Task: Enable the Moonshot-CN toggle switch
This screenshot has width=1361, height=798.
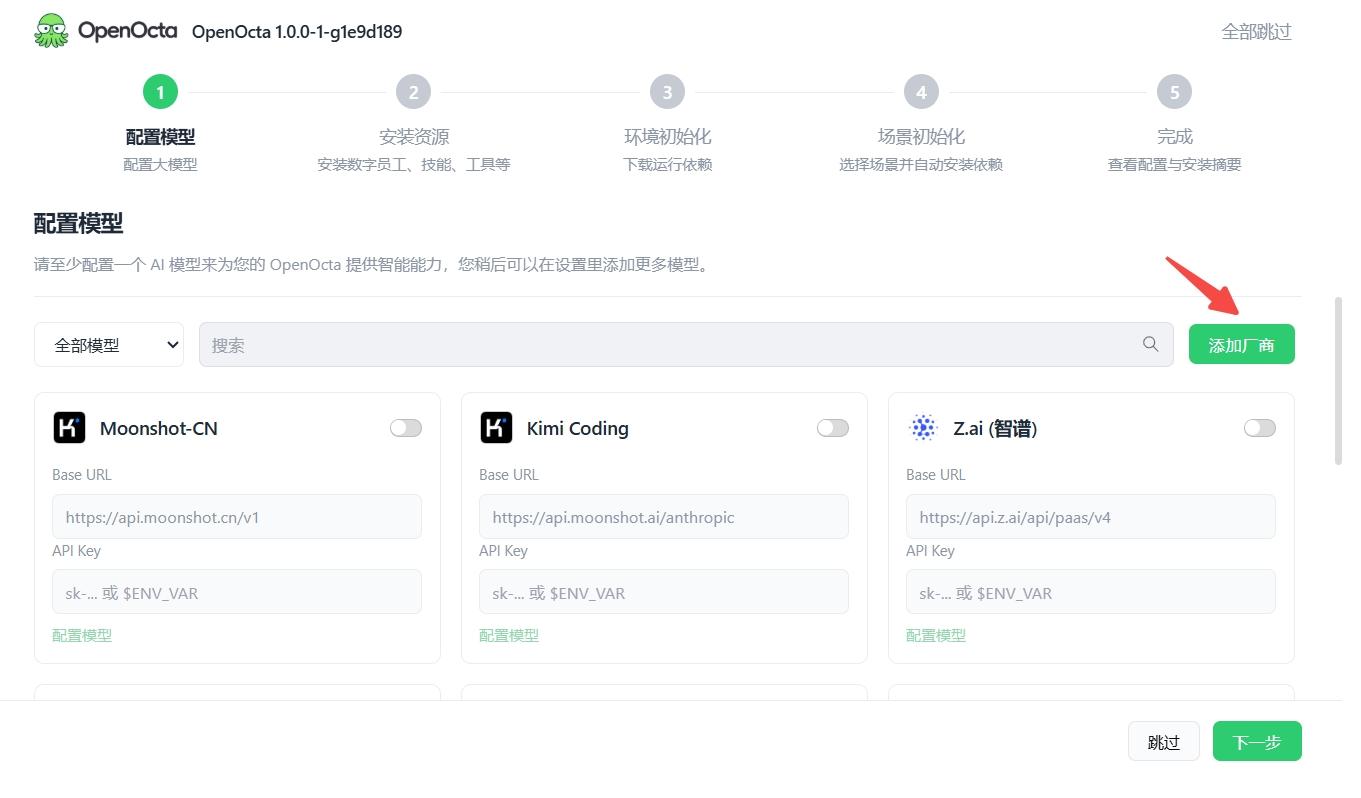Action: 406,428
